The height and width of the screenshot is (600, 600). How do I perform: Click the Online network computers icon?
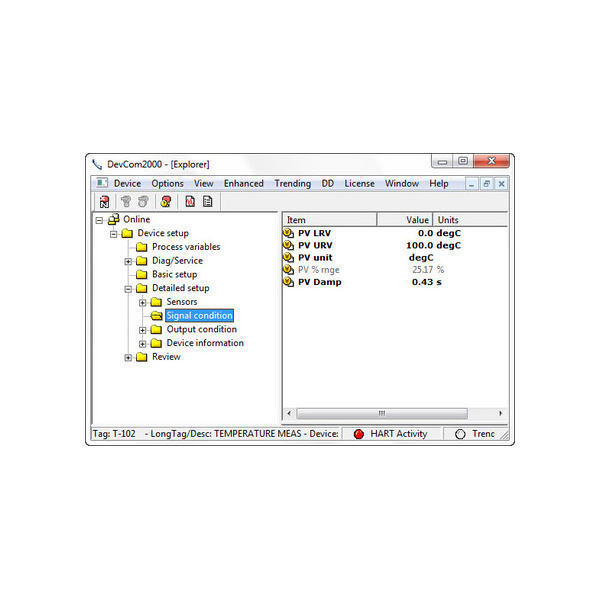pyautogui.click(x=114, y=219)
